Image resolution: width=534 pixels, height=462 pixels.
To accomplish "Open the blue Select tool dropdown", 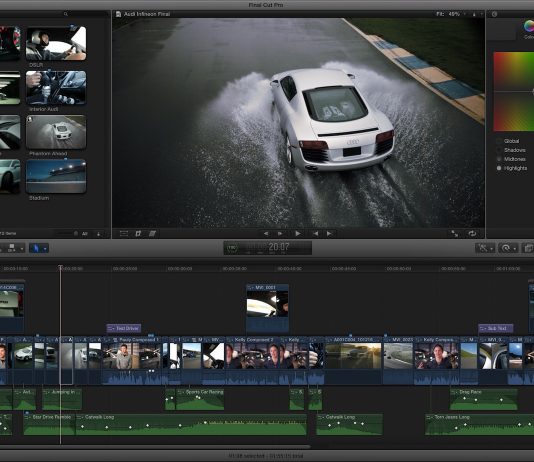I will (x=39, y=248).
